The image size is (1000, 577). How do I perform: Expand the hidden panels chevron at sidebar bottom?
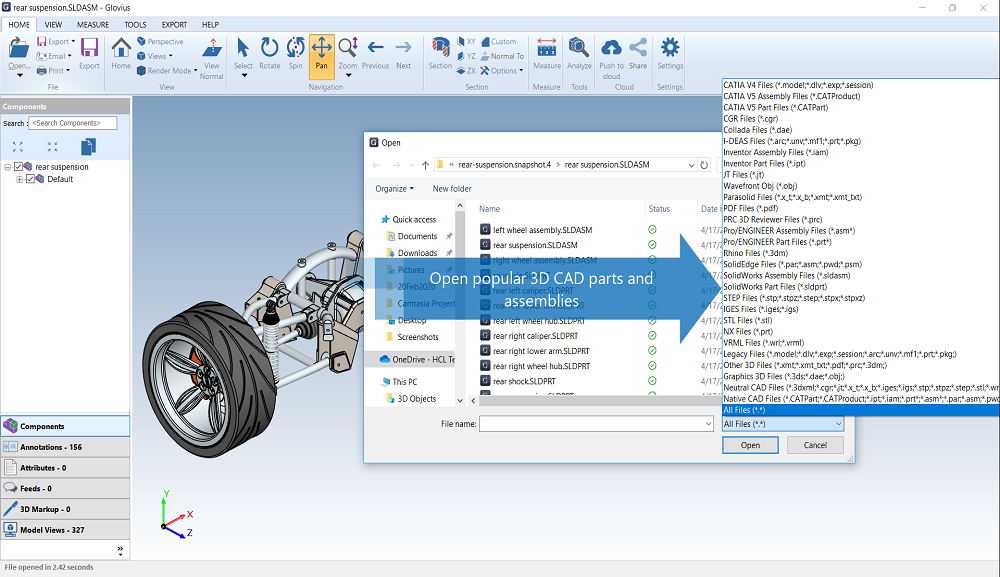120,550
